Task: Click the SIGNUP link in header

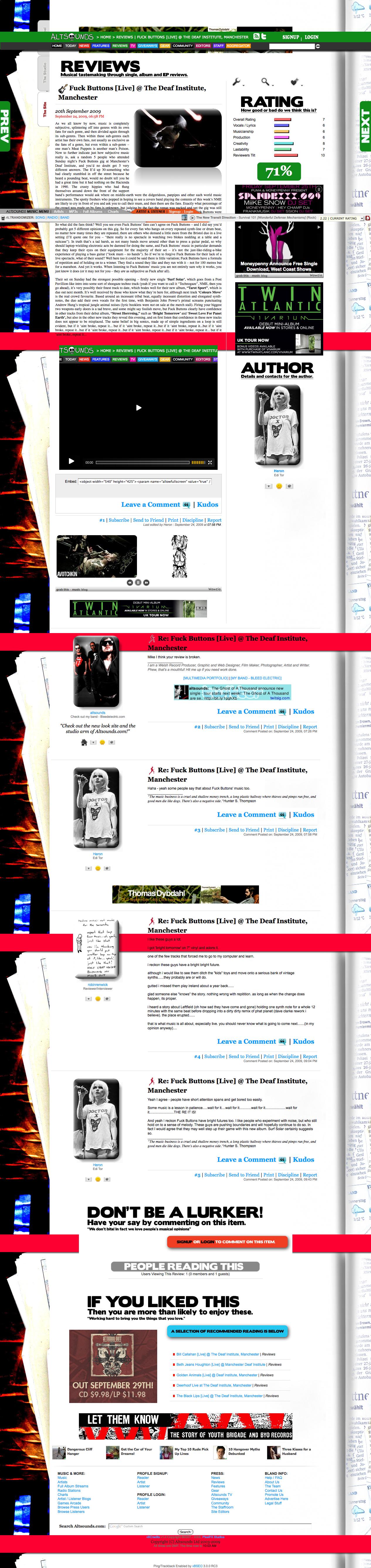Action: [291, 37]
